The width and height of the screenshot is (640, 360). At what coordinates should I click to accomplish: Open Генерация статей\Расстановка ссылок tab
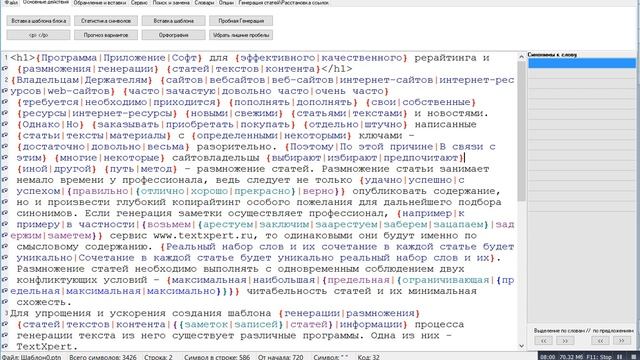[x=283, y=2]
